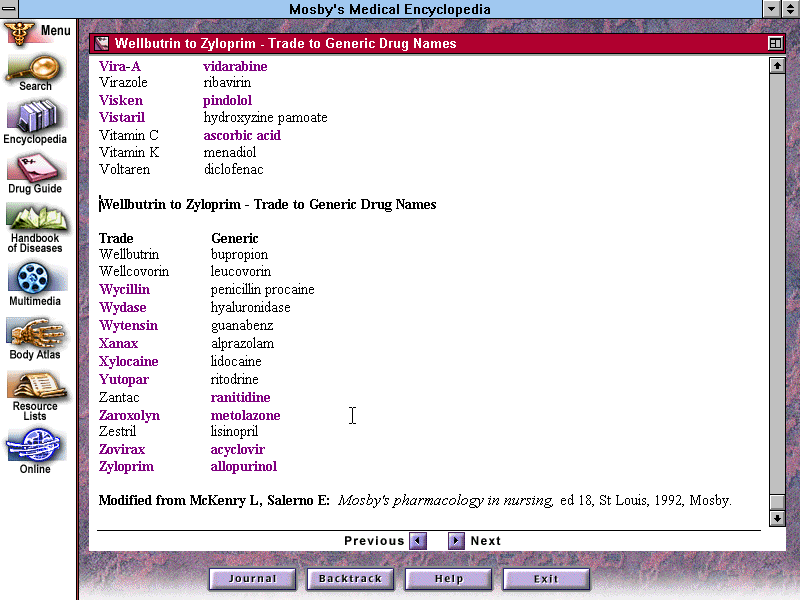Open the Xylocaine link
This screenshot has height=600, width=800.
click(x=129, y=362)
